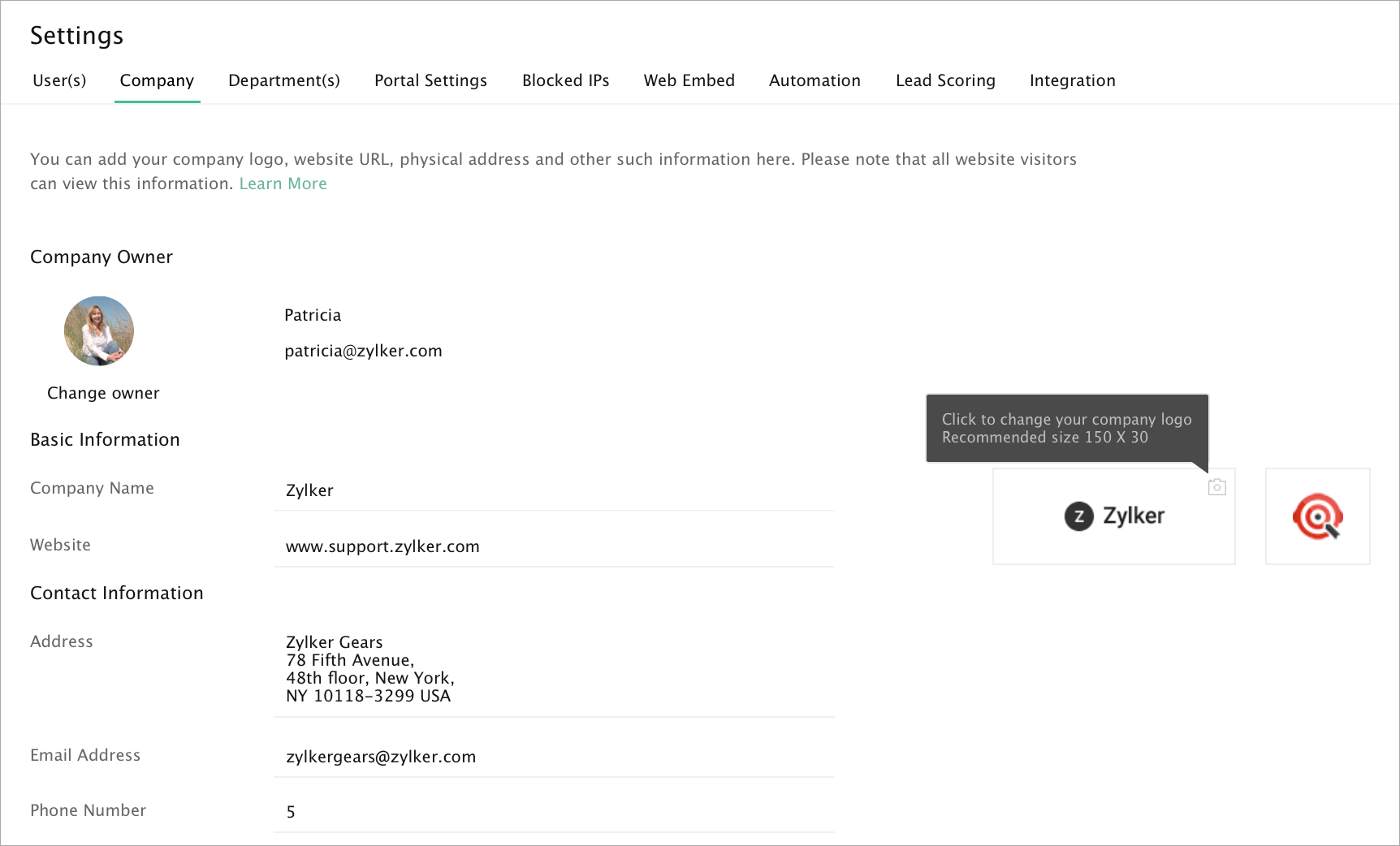Screen dimensions: 1400x846
Task: Open the User(s) tab
Action: [x=59, y=80]
